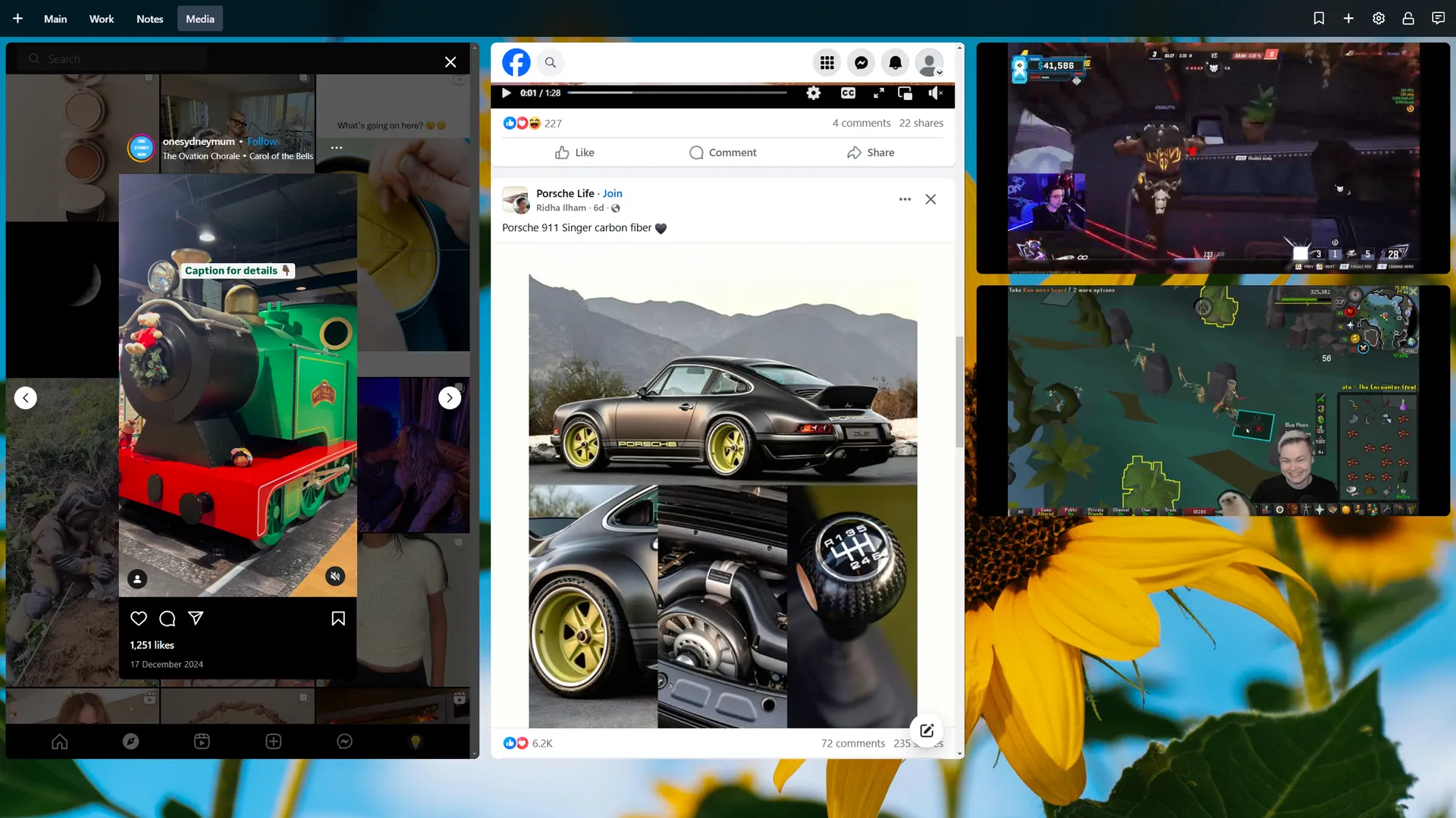
Task: Show tagged people on the train reel
Action: 137,579
